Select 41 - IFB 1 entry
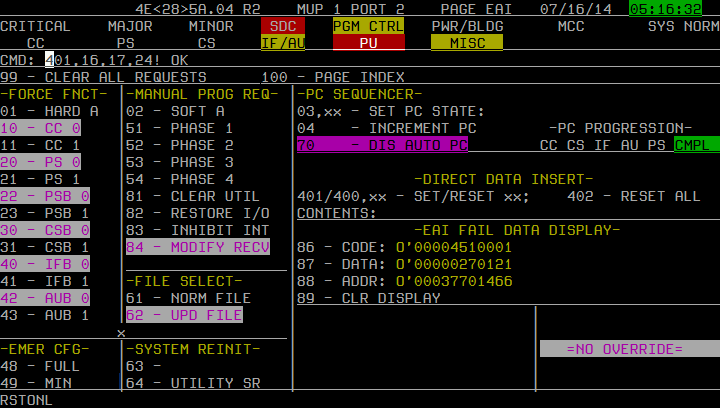This screenshot has height=408, width=720. (x=45, y=281)
